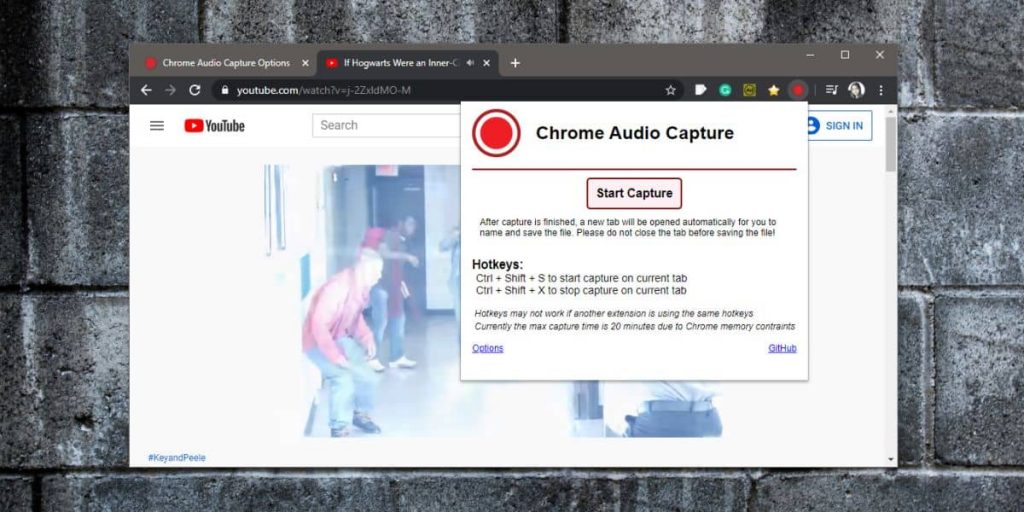
Task: Open the Chrome profile avatar
Action: pos(856,90)
